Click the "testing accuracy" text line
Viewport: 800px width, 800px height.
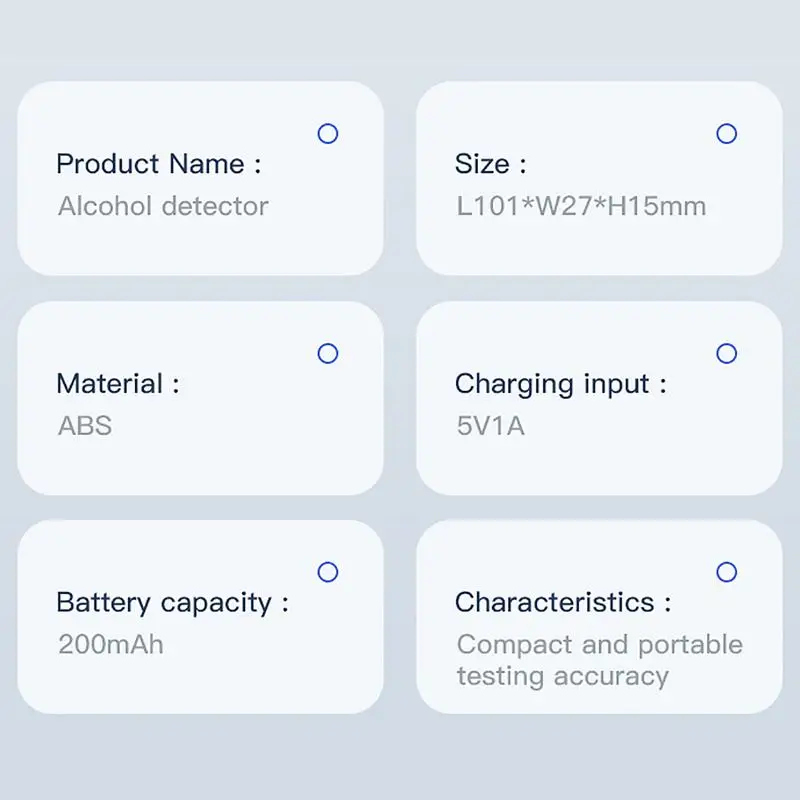562,676
